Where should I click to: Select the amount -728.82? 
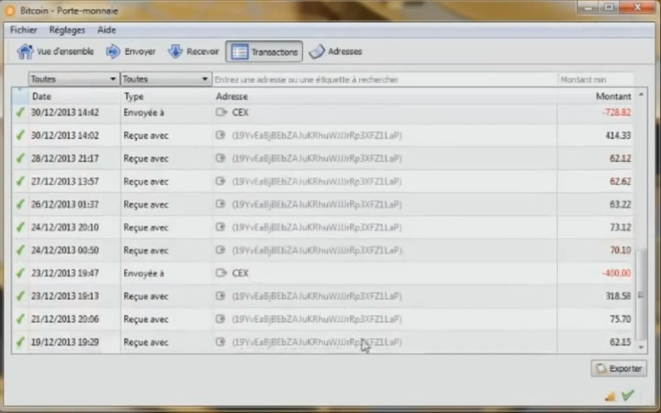[617, 113]
